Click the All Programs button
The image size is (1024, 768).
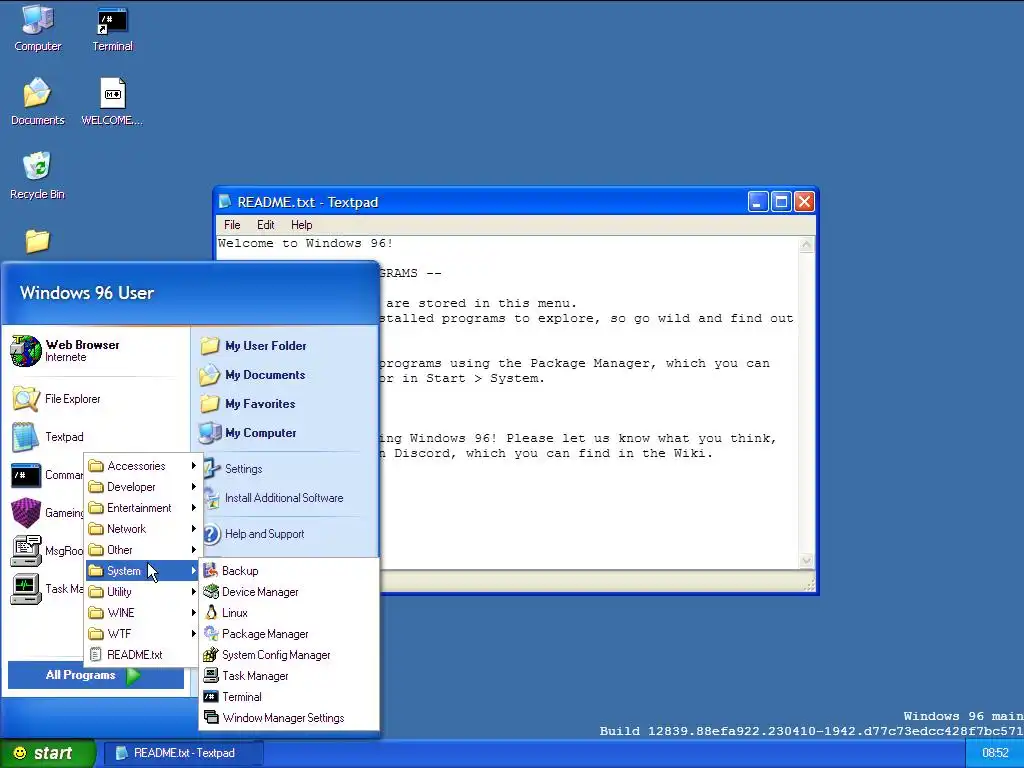[x=95, y=675]
